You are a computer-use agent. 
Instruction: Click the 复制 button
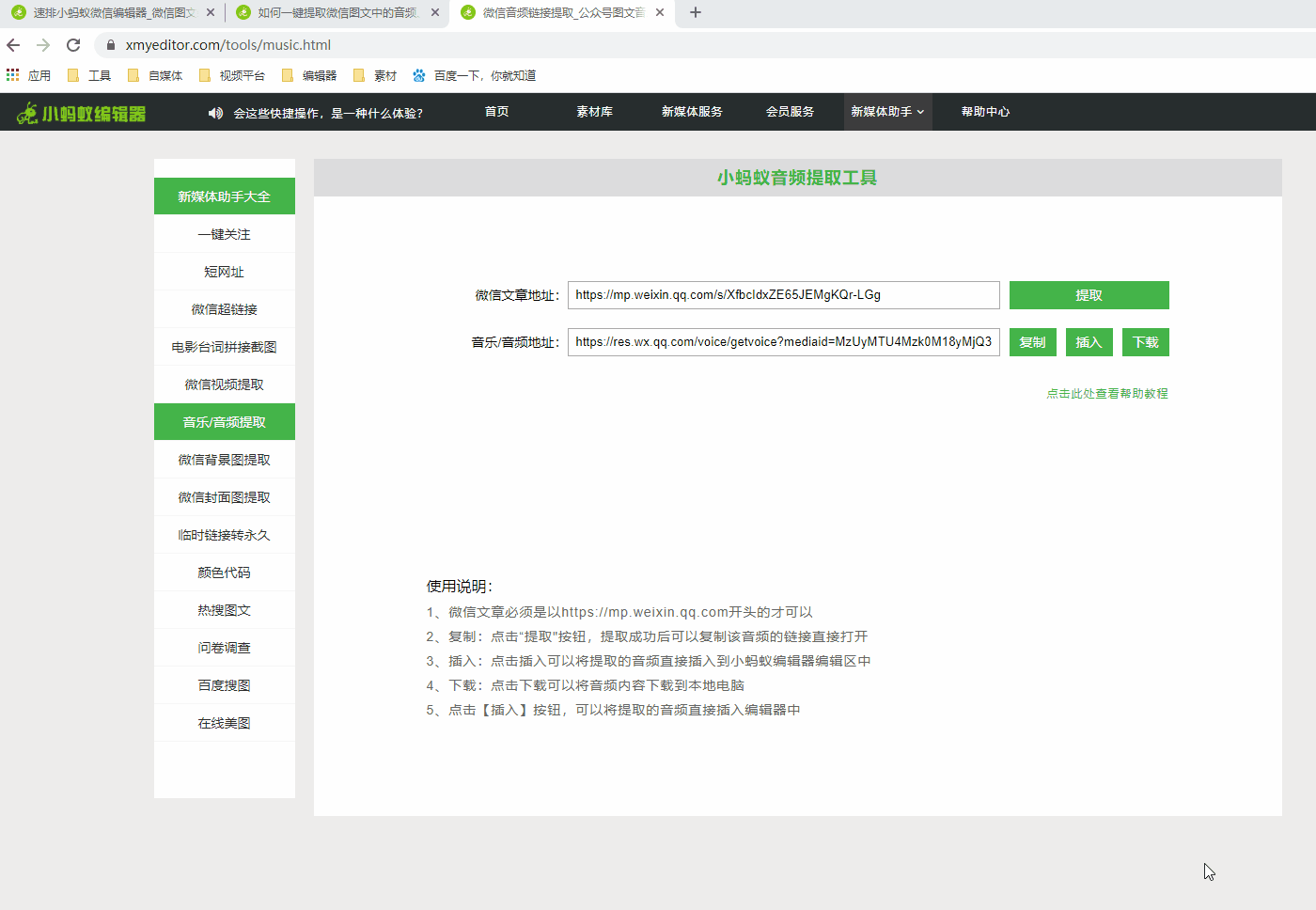1032,342
